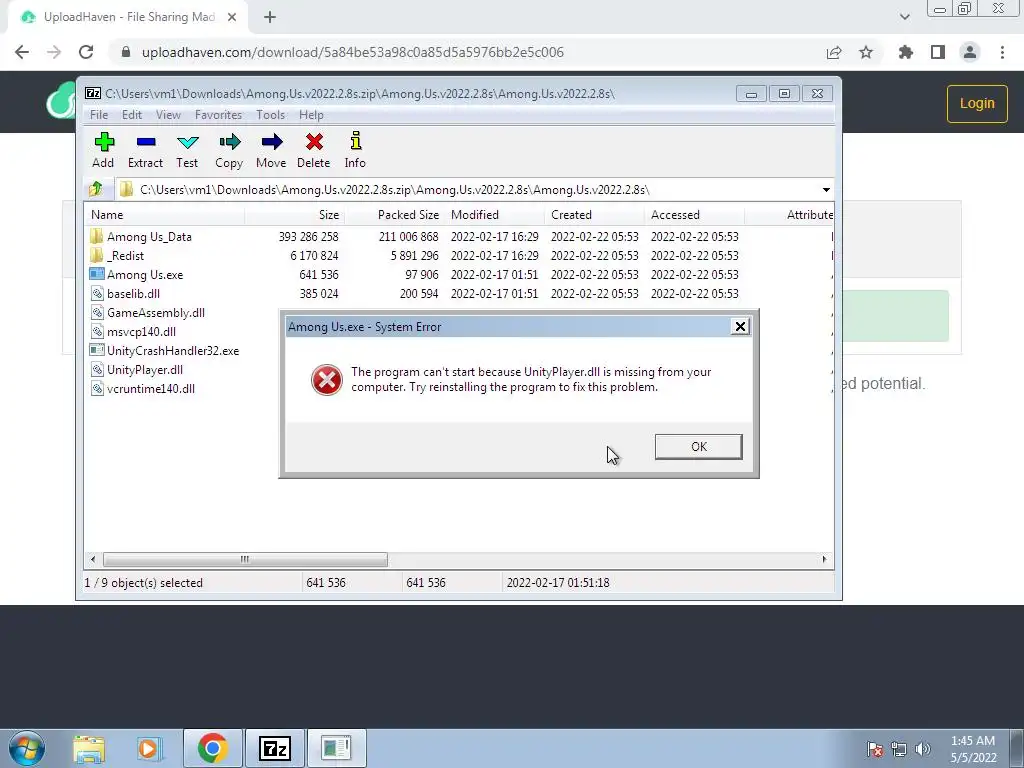Screen dimensions: 1024x768
Task: Open the Chrome profile avatar
Action: pyautogui.click(x=970, y=52)
